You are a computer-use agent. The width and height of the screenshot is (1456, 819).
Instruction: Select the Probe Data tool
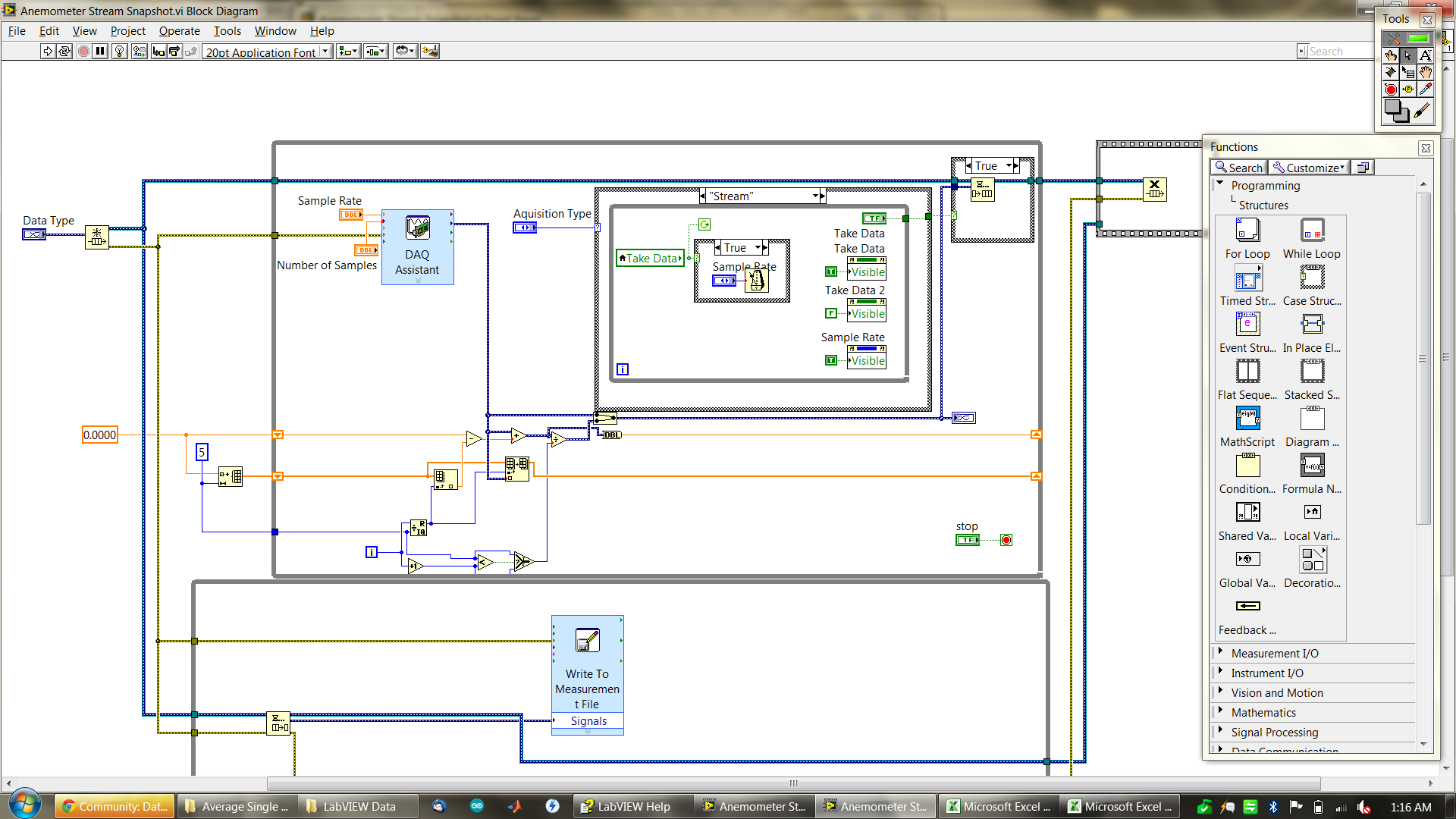click(1408, 89)
